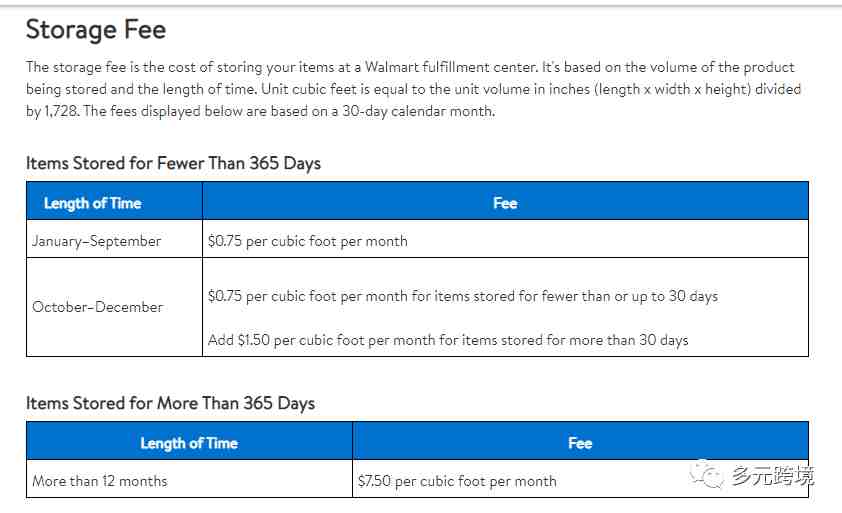
Task: Click the Add $1.50 per cubic foot line
Action: point(448,340)
